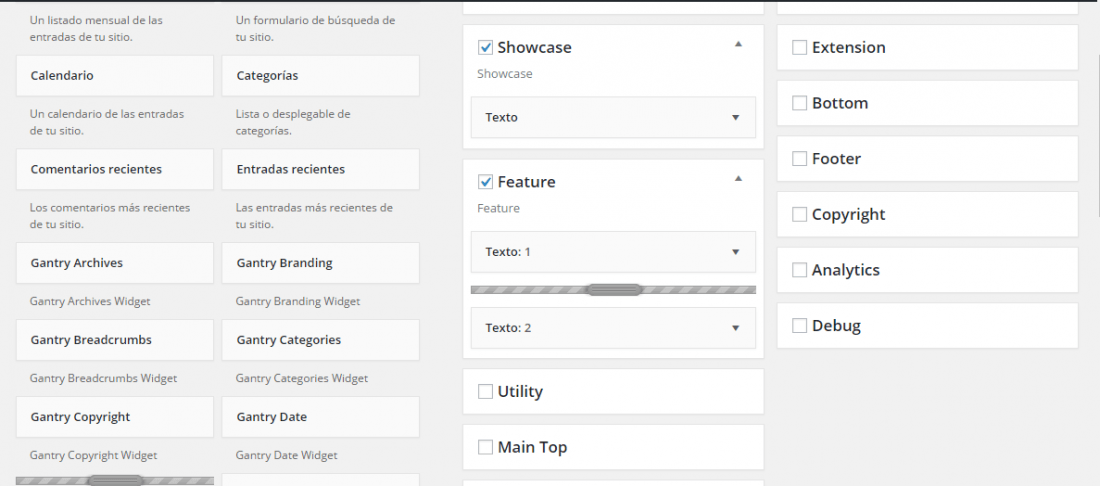Uncheck the Showcase checkbox
Viewport: 1100px width, 486px height.
(485, 48)
